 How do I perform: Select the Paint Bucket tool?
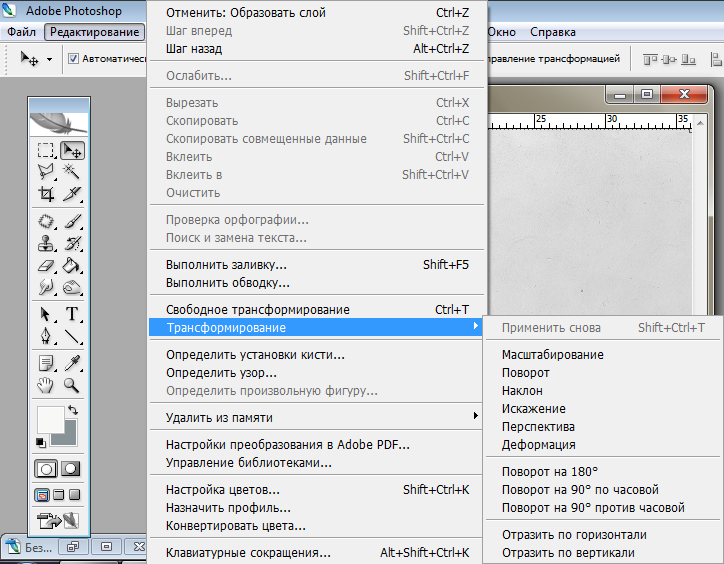click(x=72, y=266)
